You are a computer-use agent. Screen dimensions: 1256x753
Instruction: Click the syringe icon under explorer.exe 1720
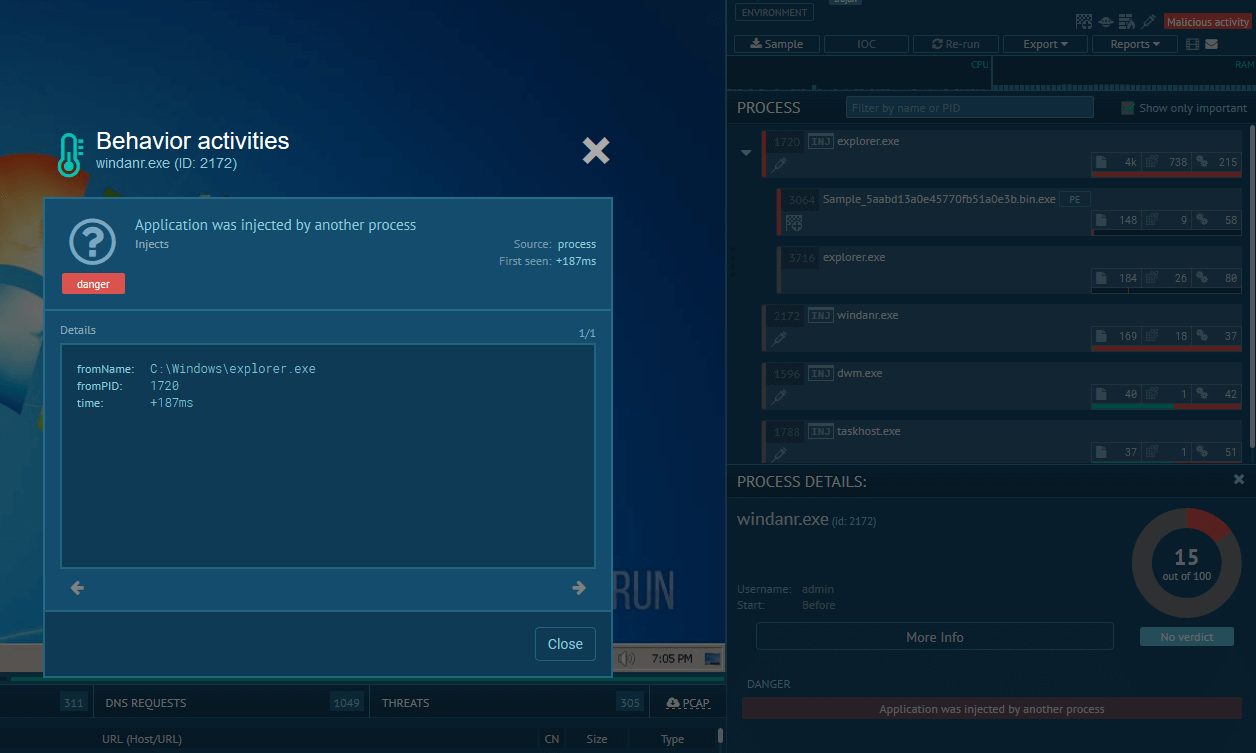click(780, 164)
